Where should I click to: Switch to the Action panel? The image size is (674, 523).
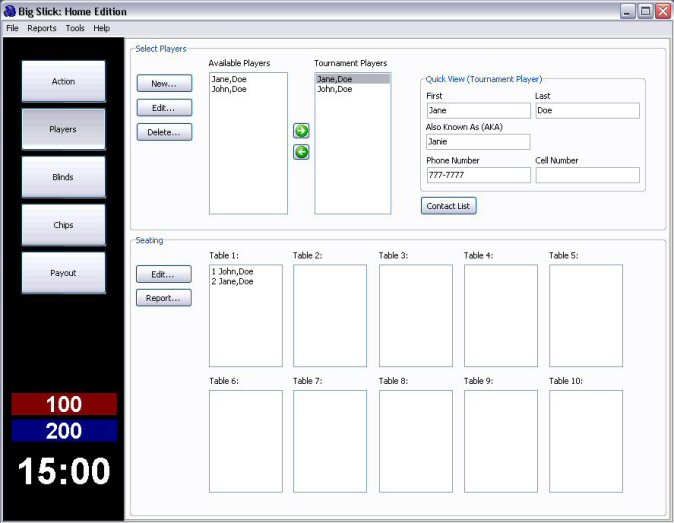pyautogui.click(x=64, y=82)
